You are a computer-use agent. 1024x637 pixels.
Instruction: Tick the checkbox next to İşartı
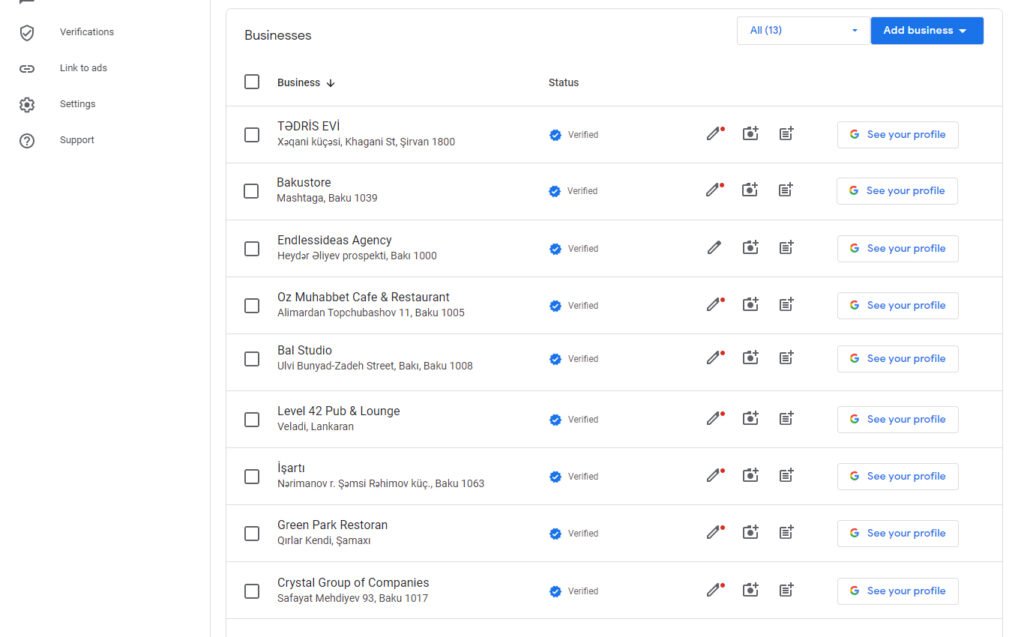(x=252, y=476)
